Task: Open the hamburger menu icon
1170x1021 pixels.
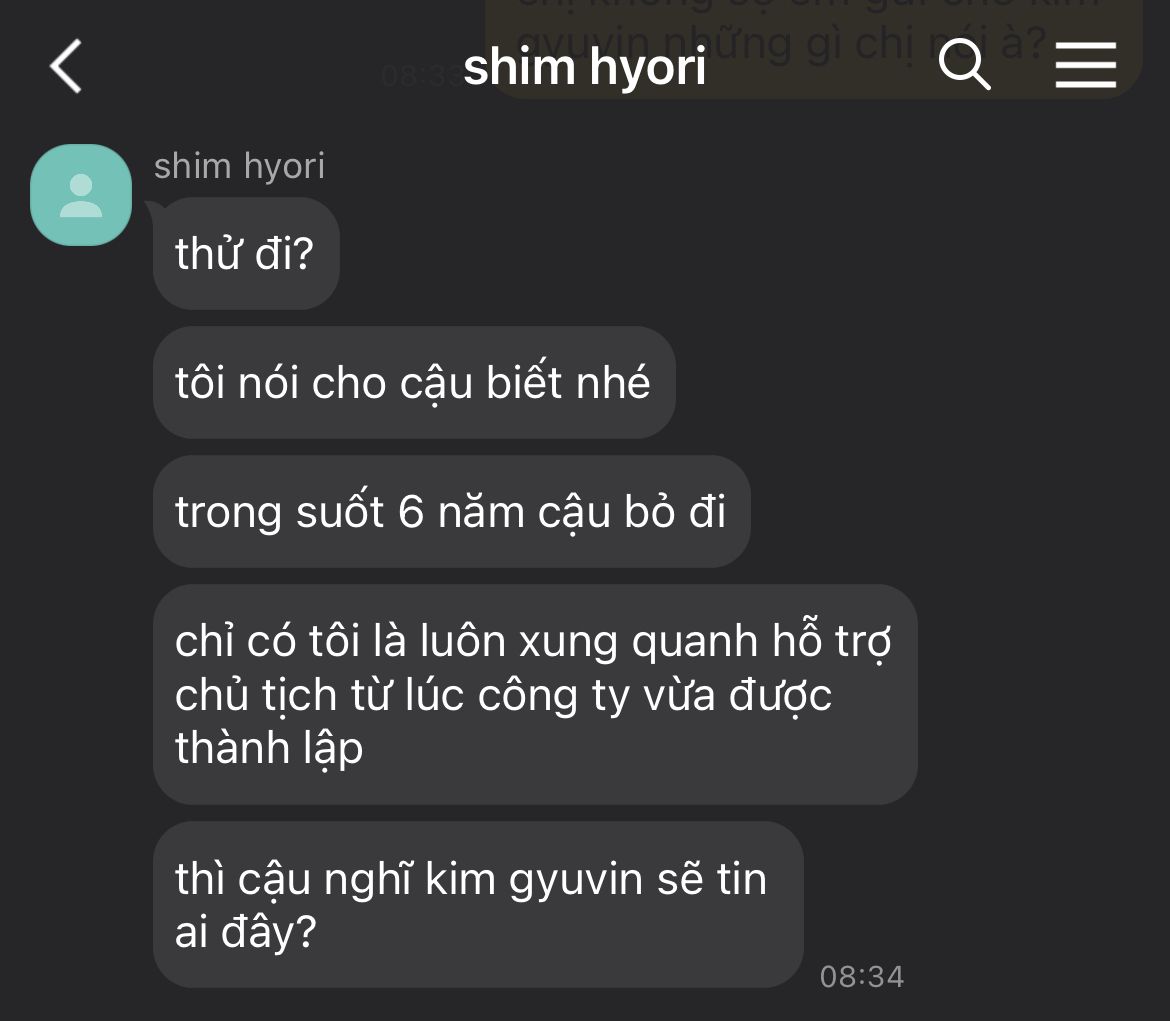Action: [x=1086, y=65]
